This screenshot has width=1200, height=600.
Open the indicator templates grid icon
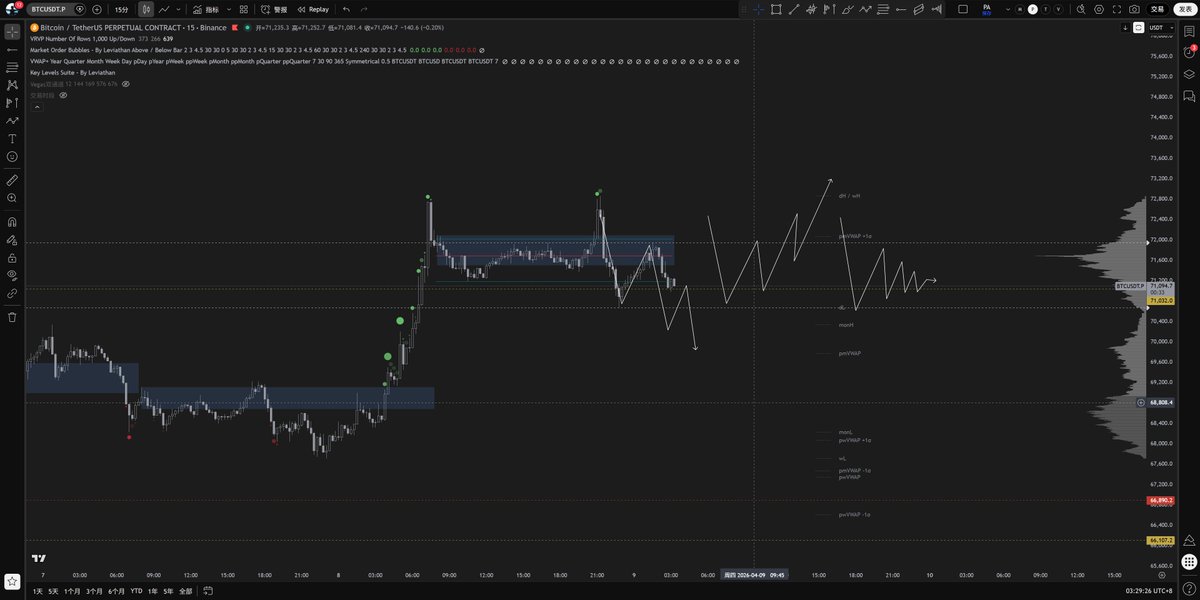click(x=243, y=9)
